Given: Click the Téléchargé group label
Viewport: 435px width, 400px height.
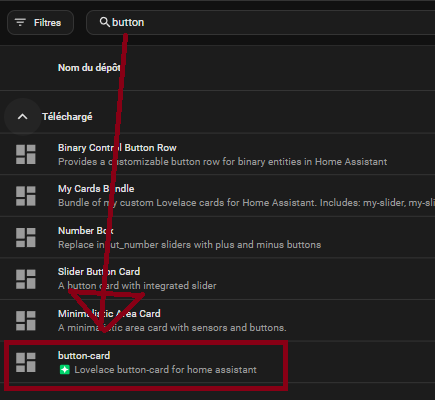Looking at the screenshot, I should click(x=67, y=117).
